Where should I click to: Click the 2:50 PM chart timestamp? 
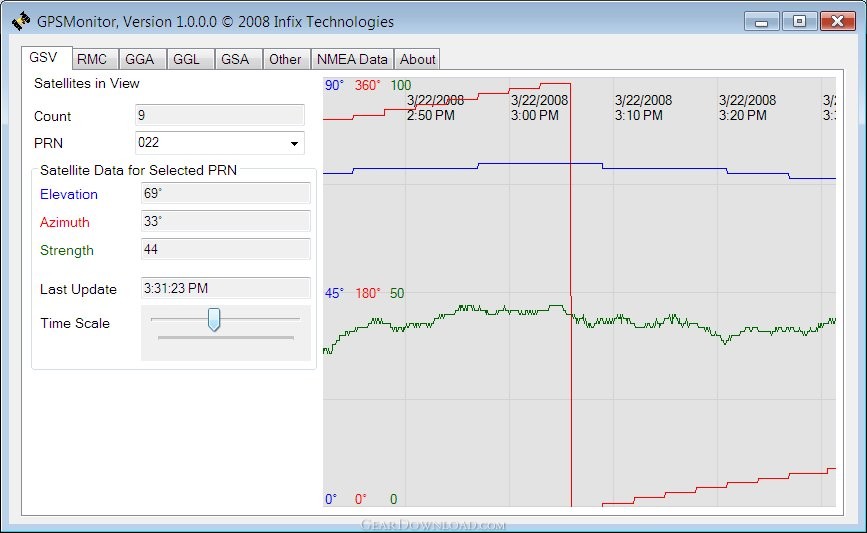pos(431,116)
